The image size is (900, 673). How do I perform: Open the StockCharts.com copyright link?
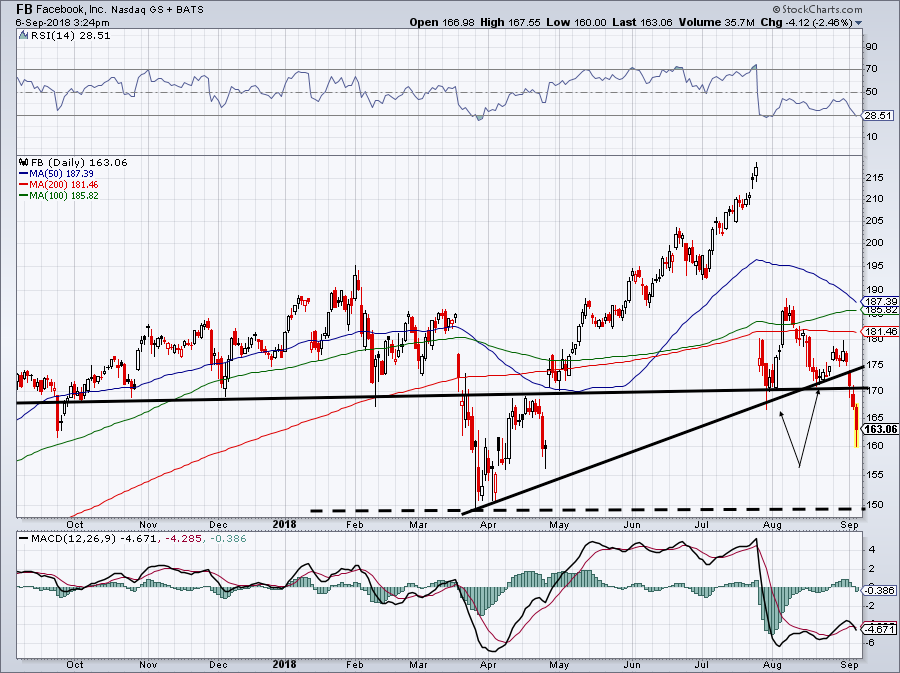pyautogui.click(x=817, y=9)
